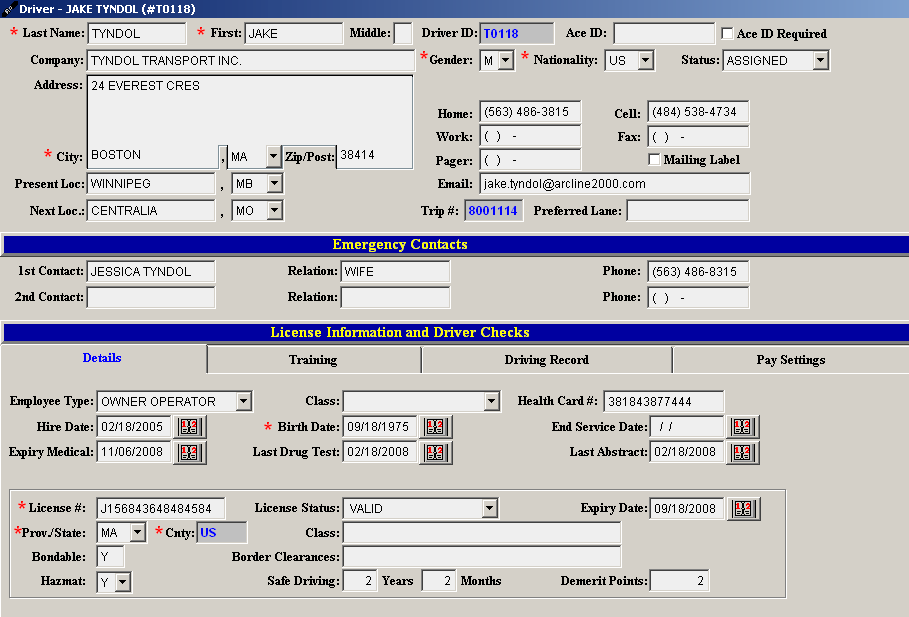Click the 1st contact Phone field
Viewport: 909px width, 617px height.
coord(698,271)
